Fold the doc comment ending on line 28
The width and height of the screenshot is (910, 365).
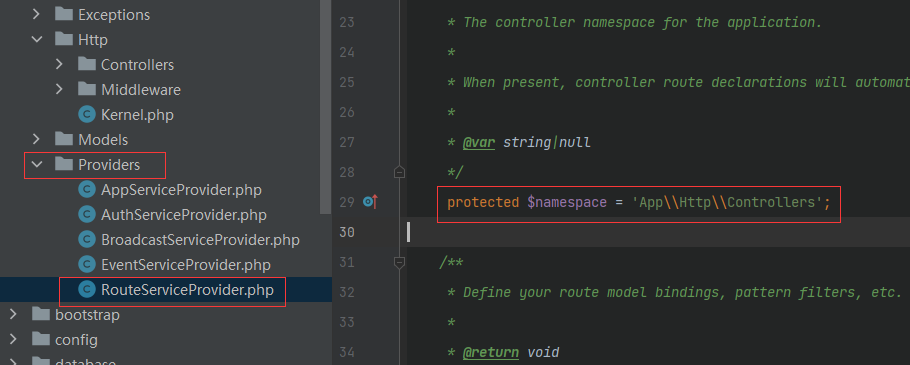(x=399, y=172)
